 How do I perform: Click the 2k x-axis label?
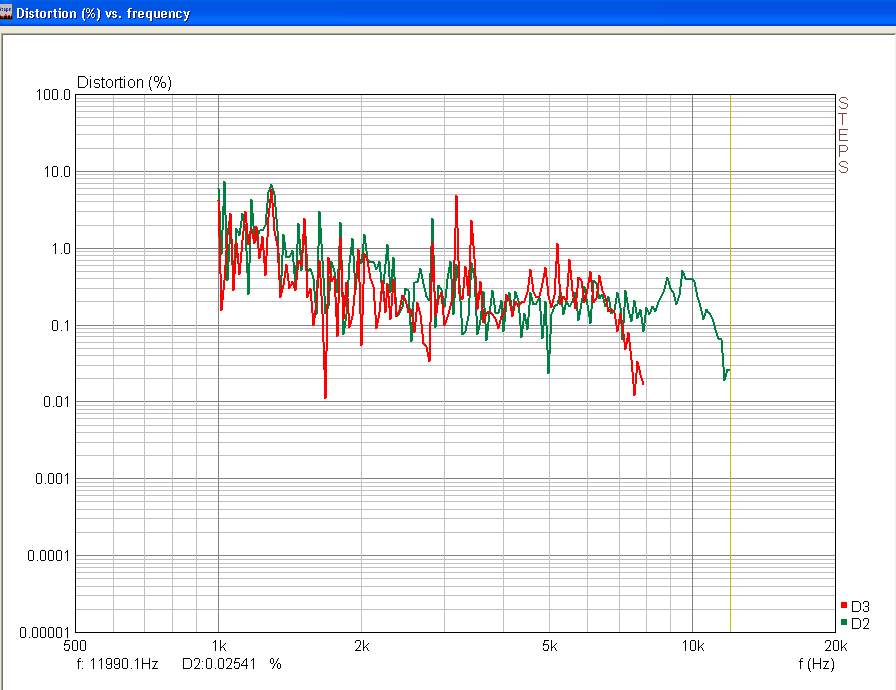tap(362, 646)
